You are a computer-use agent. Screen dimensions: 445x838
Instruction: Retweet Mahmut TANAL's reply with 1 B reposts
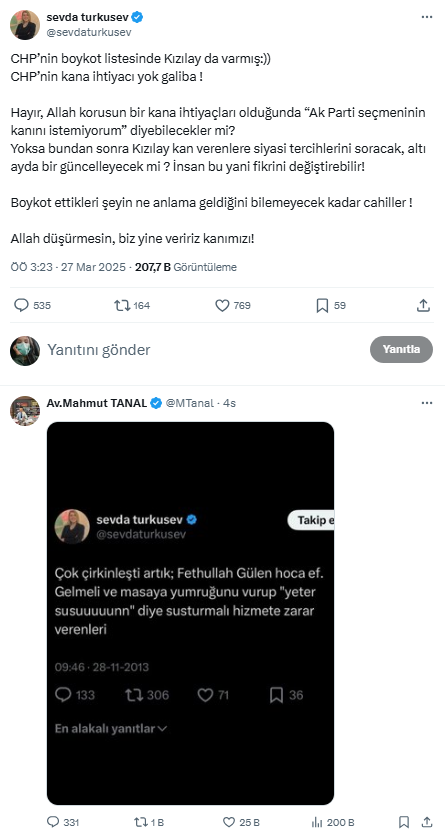pos(141,822)
